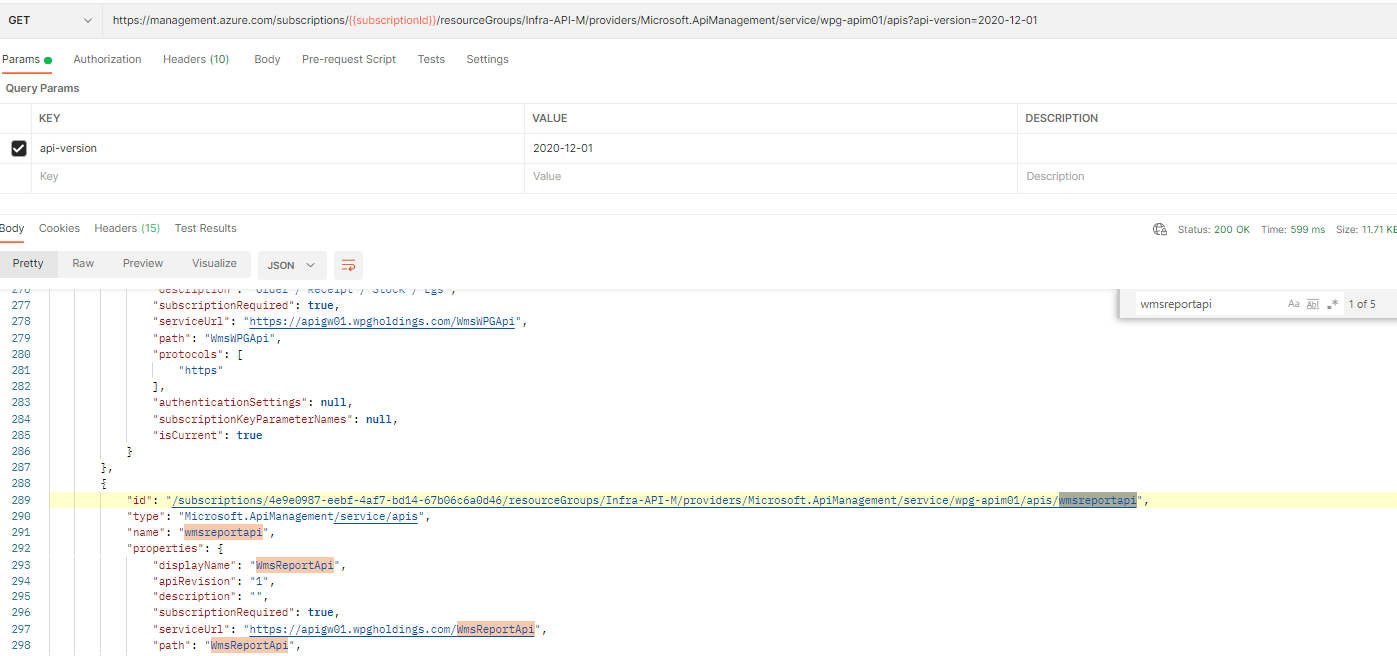The width and height of the screenshot is (1397, 656).
Task: Click the "https" protocol value on line 281
Action: 201,370
